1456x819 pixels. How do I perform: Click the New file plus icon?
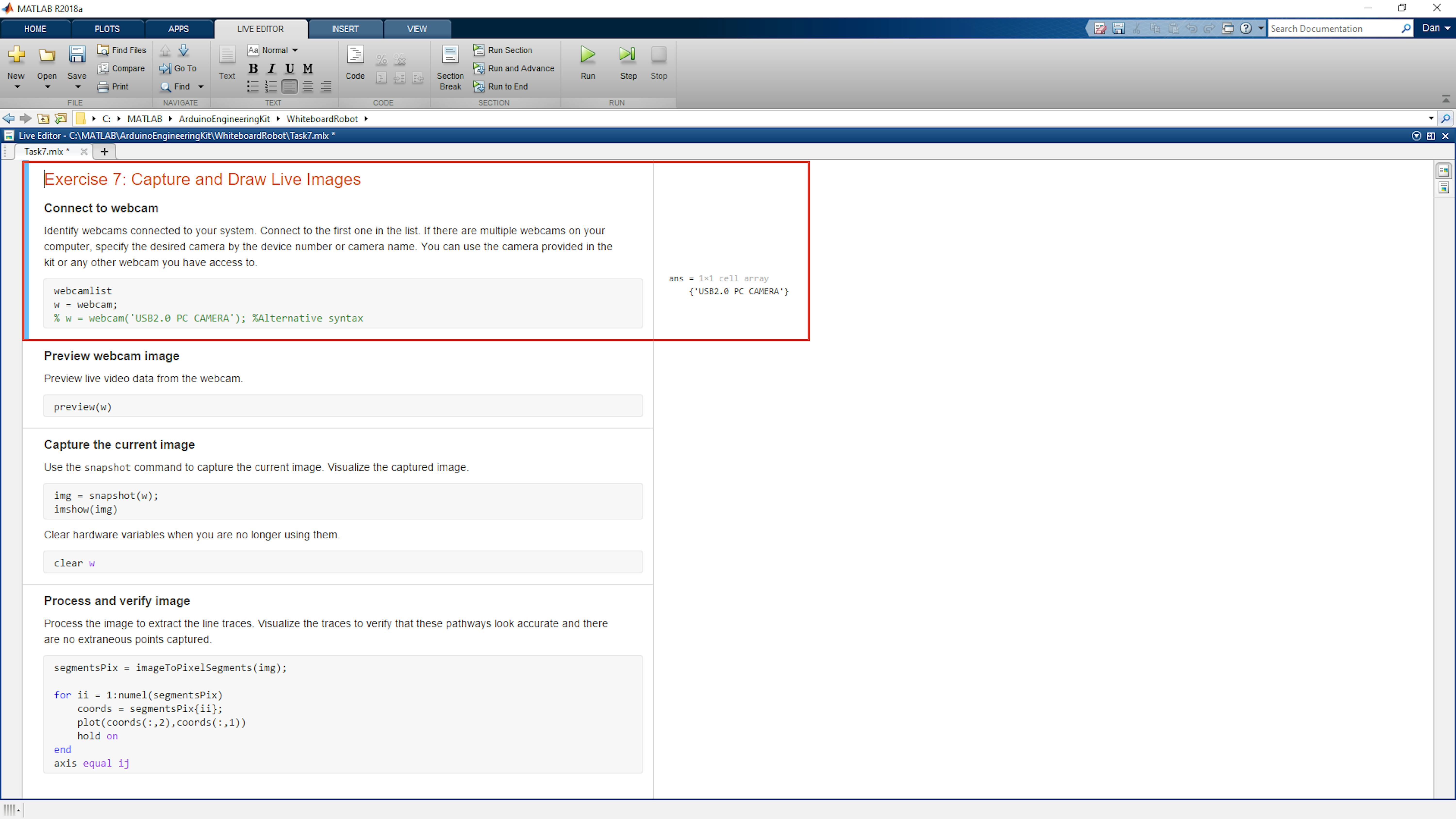[x=17, y=55]
